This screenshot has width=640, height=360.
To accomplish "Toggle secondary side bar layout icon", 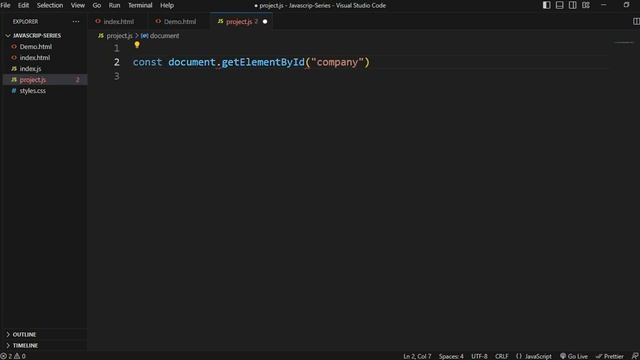I will pyautogui.click(x=573, y=5).
